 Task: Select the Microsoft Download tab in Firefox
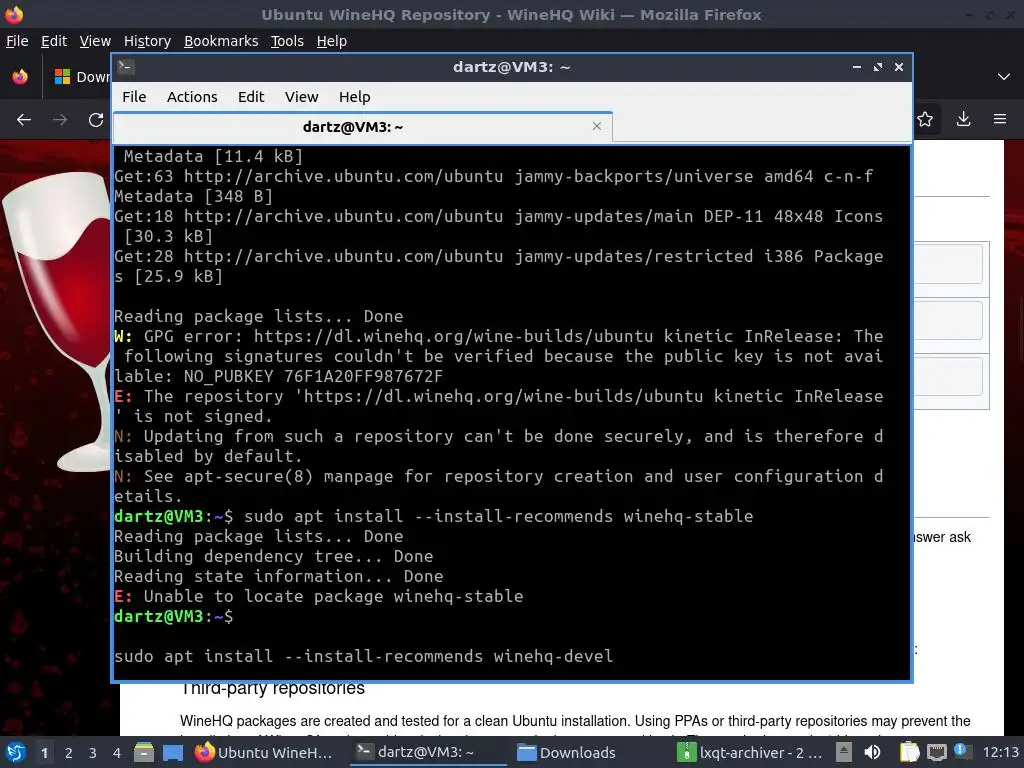(81, 76)
